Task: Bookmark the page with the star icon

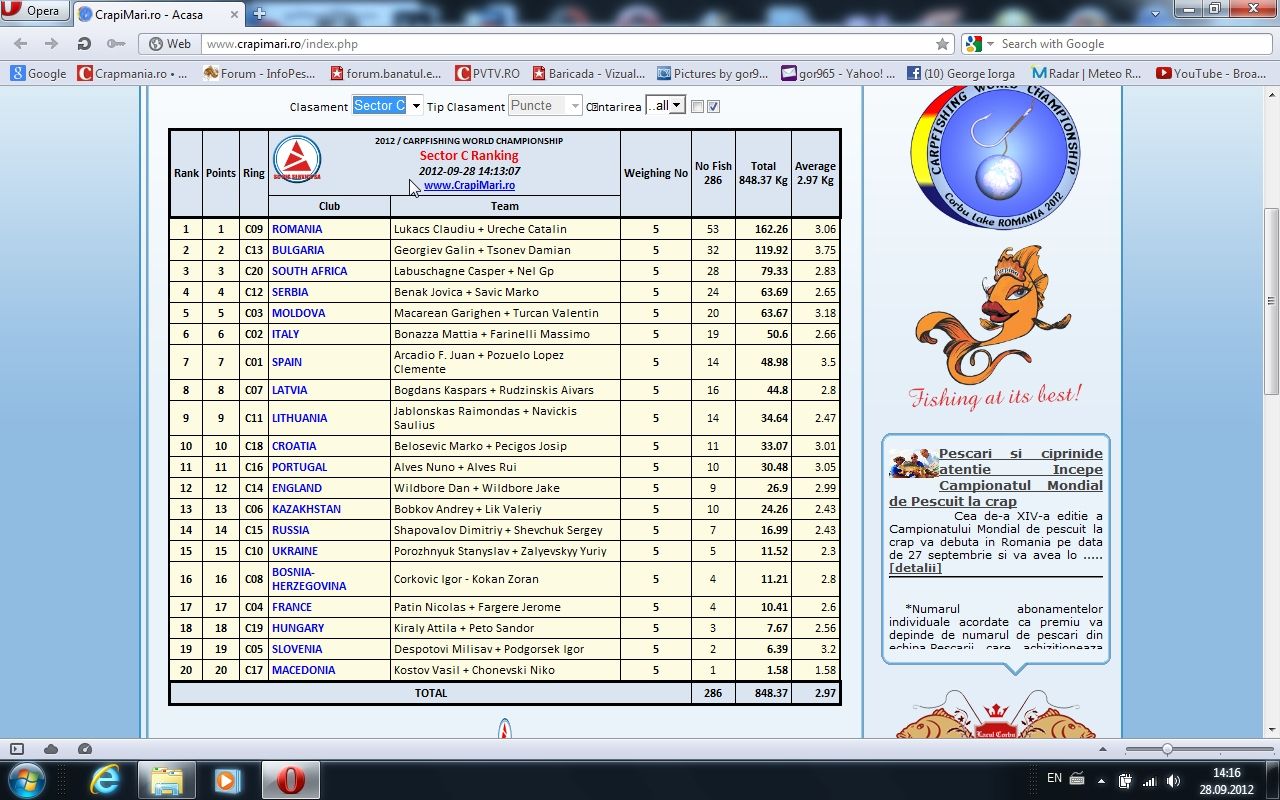Action: tap(942, 44)
